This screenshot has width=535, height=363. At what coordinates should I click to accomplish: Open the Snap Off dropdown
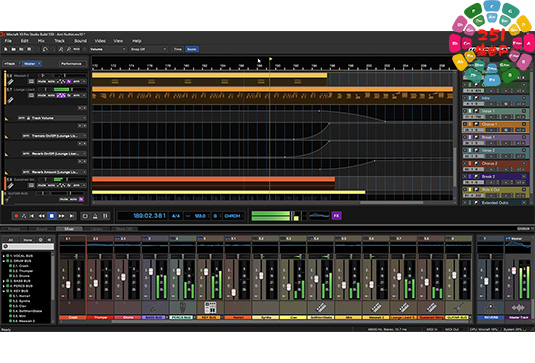click(x=148, y=49)
